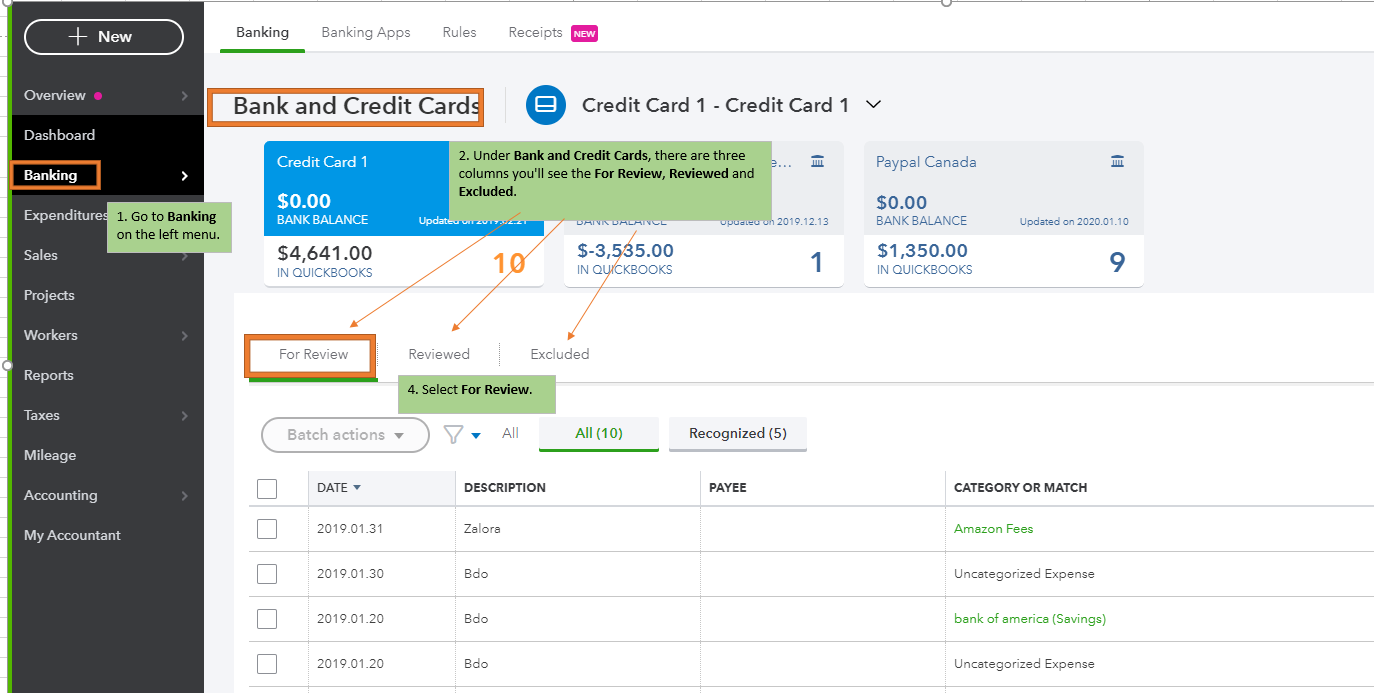Expand the Banking submenu chevron
This screenshot has height=693, width=1374.
click(x=184, y=176)
